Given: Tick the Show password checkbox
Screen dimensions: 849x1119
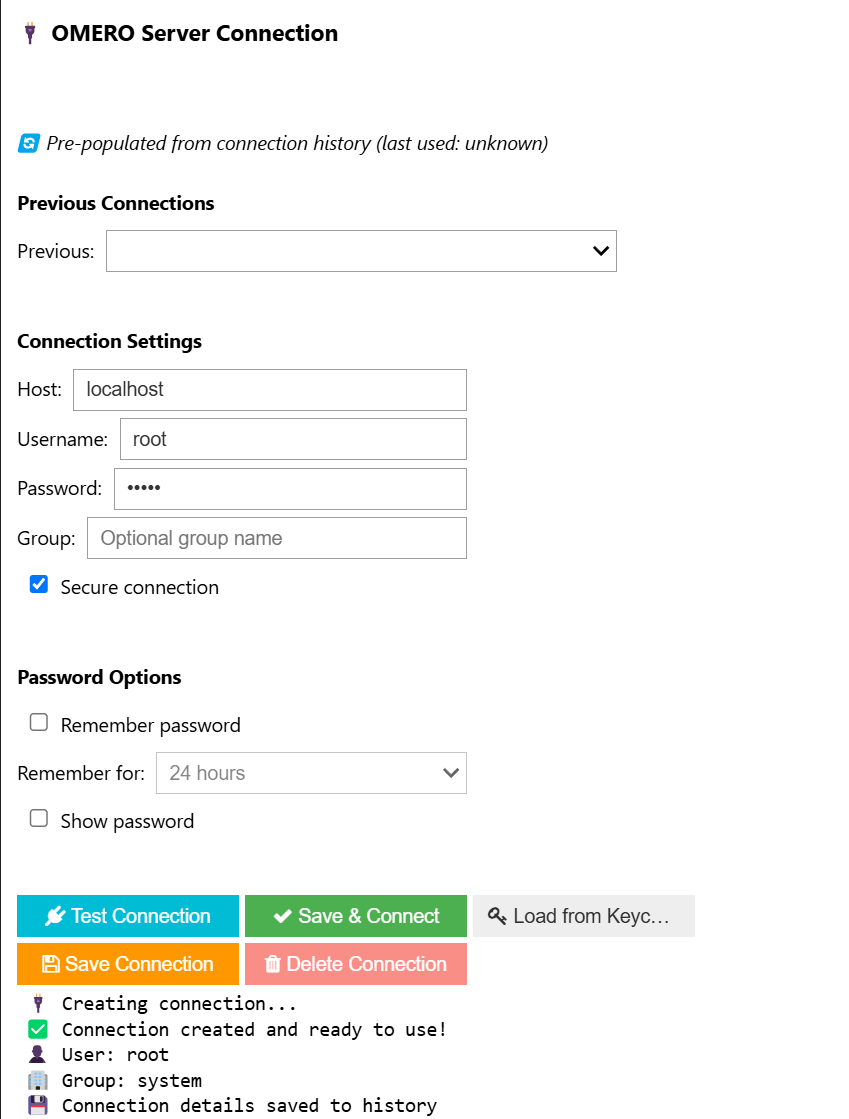Looking at the screenshot, I should tap(39, 819).
